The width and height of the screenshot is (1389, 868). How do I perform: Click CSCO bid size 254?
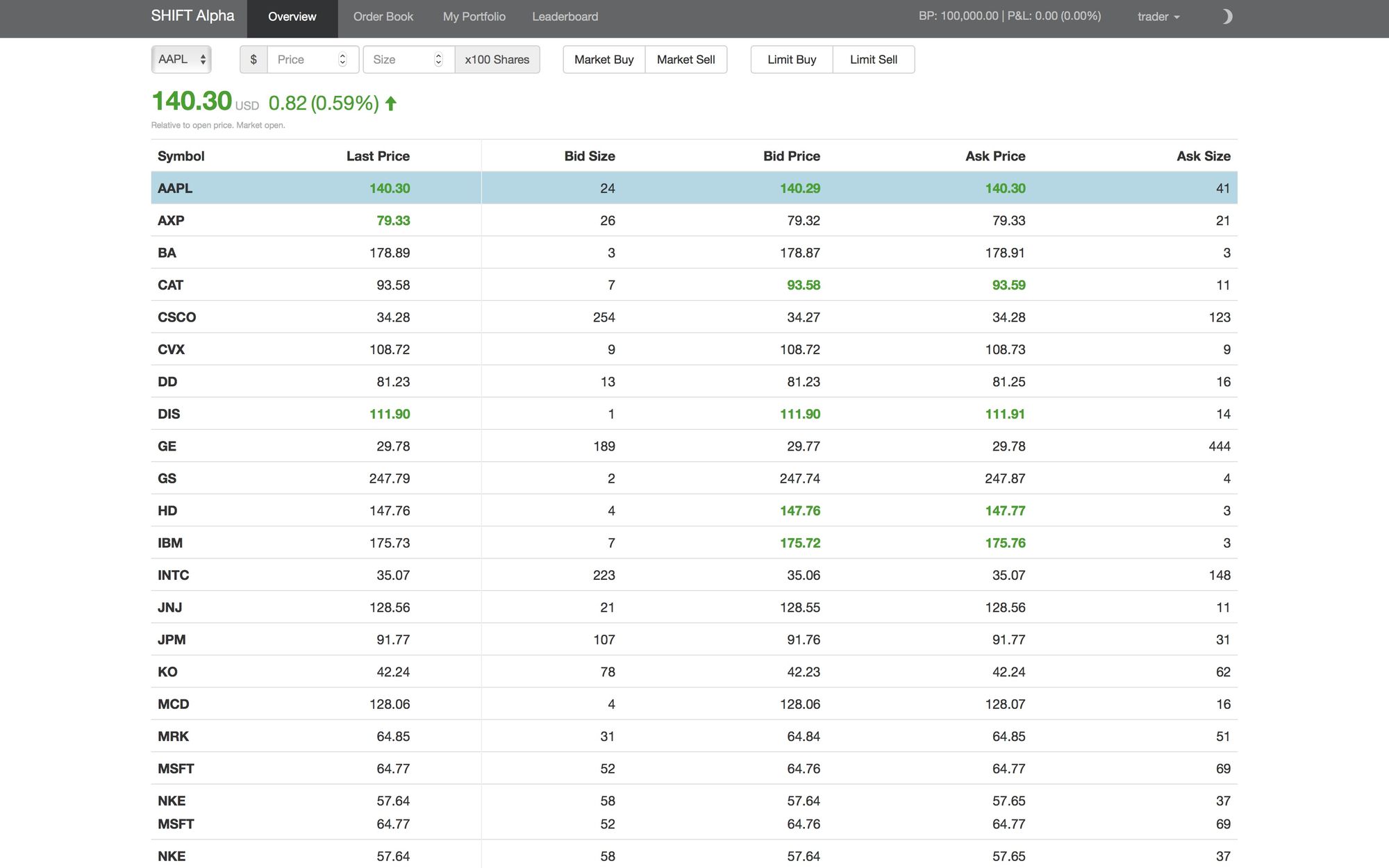pos(604,317)
